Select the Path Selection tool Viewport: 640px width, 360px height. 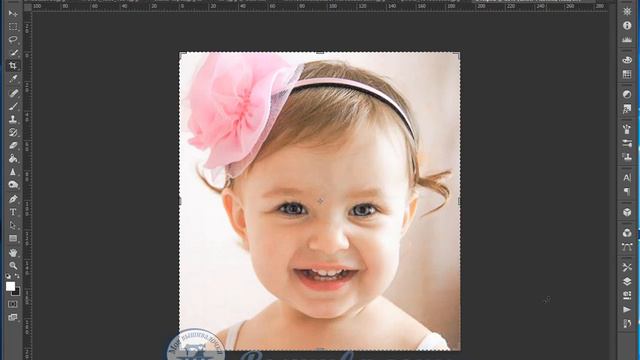(x=13, y=225)
